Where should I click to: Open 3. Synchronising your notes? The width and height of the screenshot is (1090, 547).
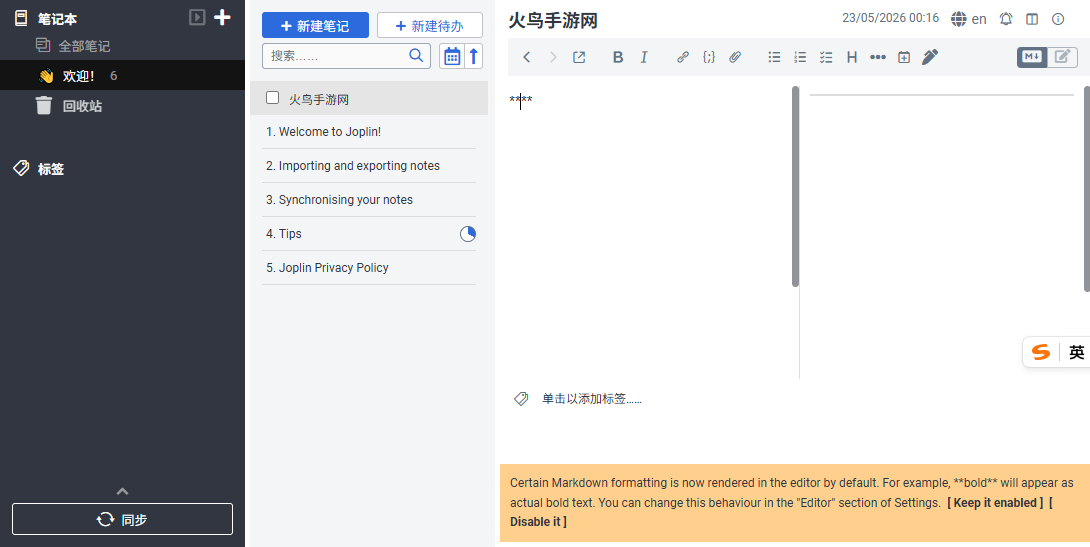369,199
